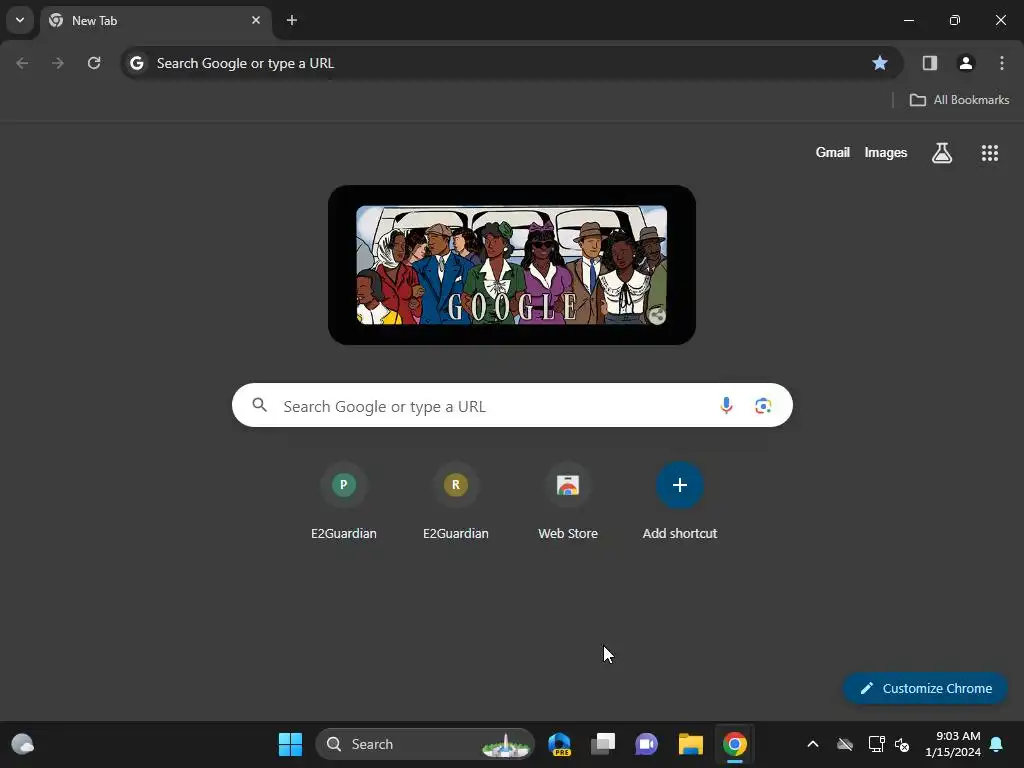Open the All Bookmarks folder

[959, 100]
